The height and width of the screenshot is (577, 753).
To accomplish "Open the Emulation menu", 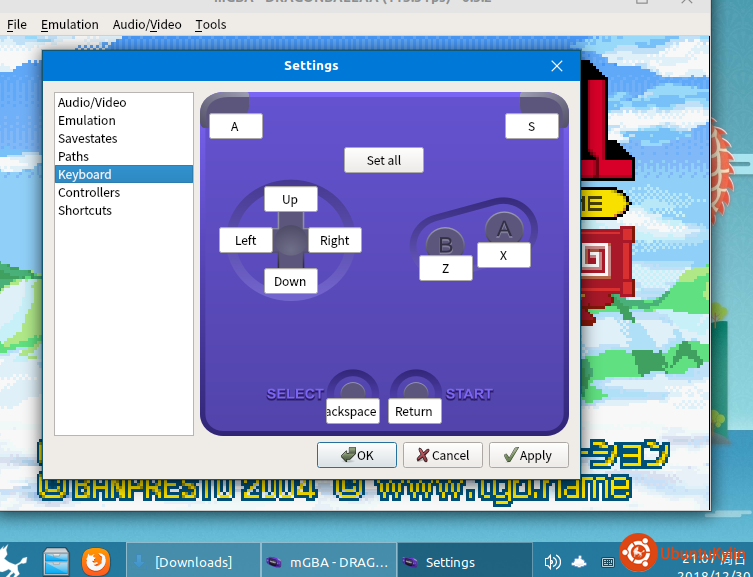I will click(x=70, y=24).
